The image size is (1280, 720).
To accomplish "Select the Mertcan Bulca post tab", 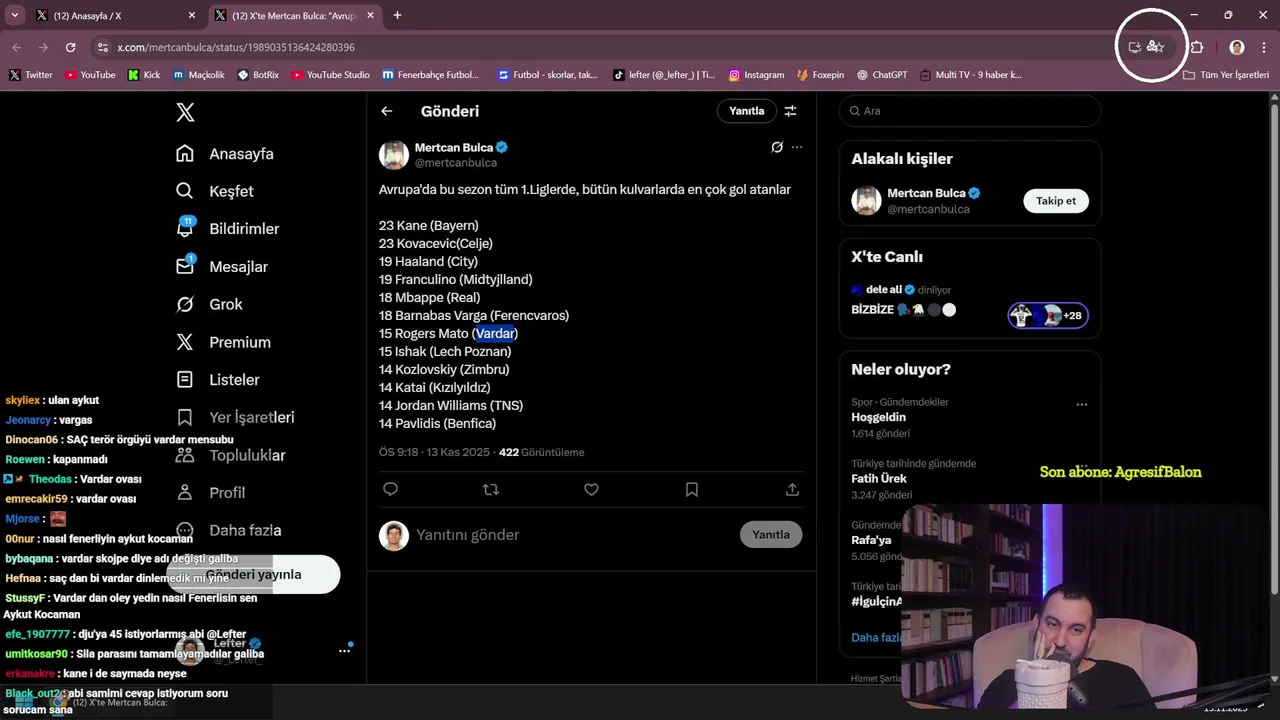I will pos(296,15).
